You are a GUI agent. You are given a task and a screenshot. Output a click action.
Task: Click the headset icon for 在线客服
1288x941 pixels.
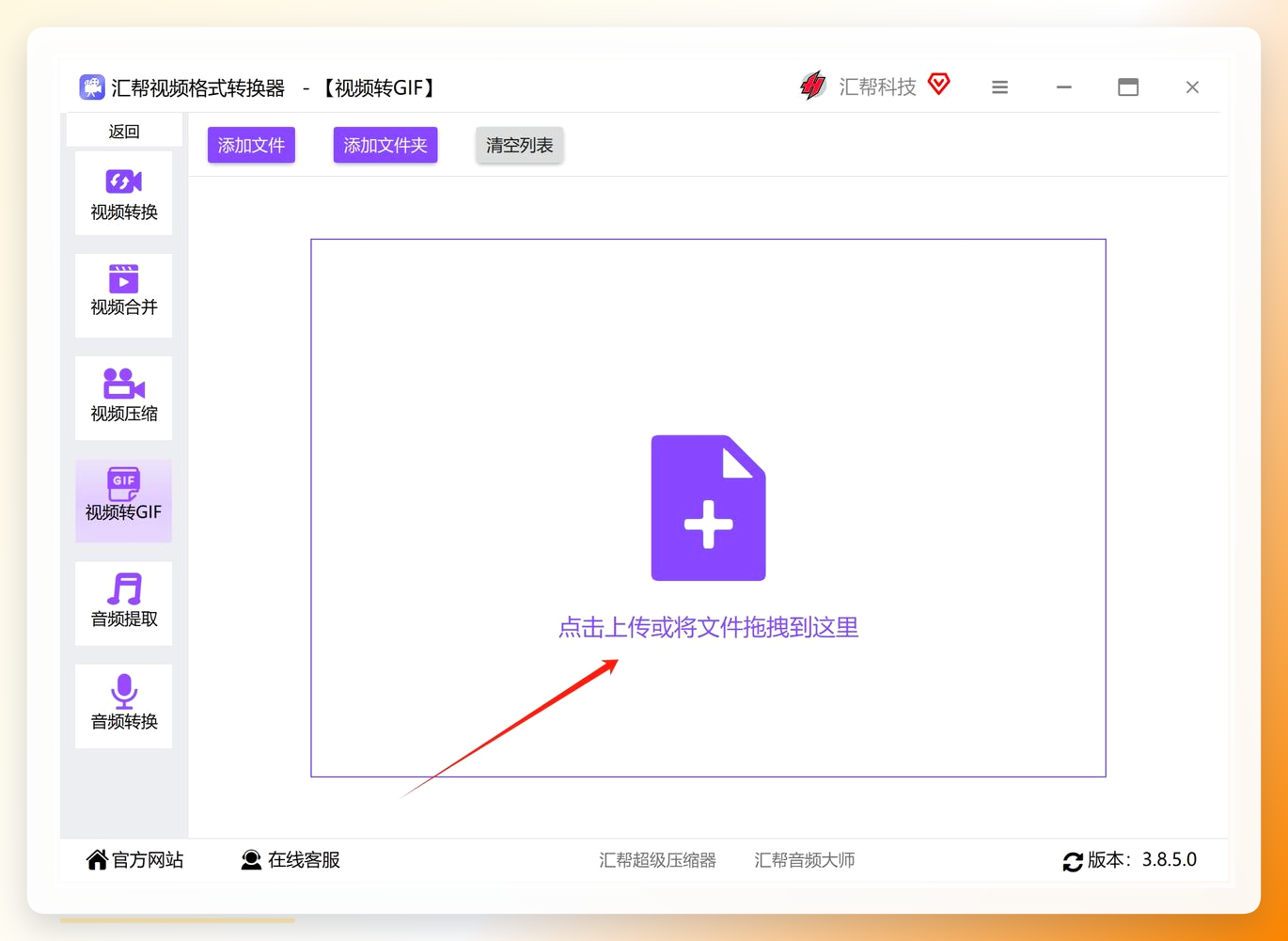[251, 860]
